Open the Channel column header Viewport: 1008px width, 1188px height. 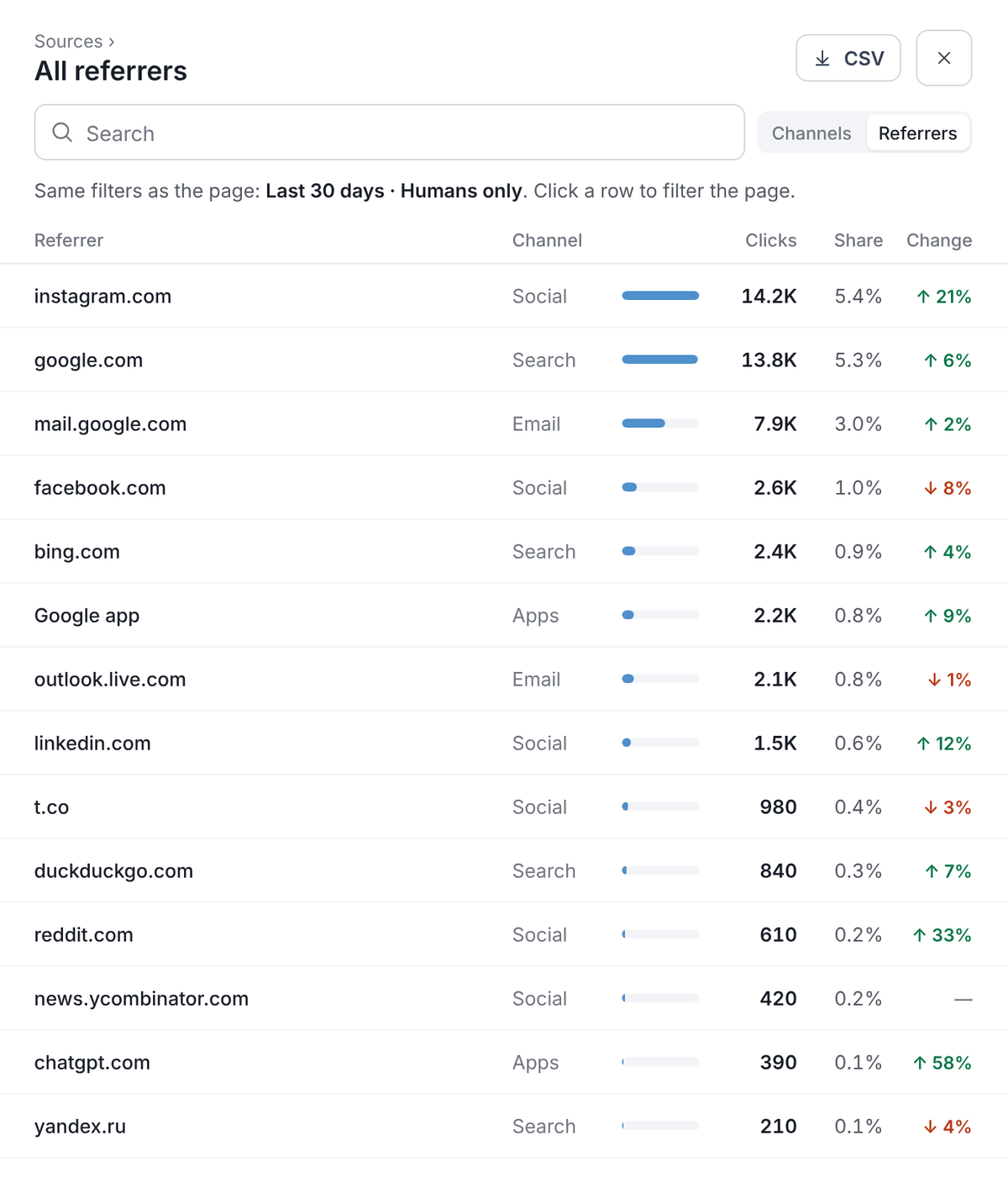pos(547,240)
